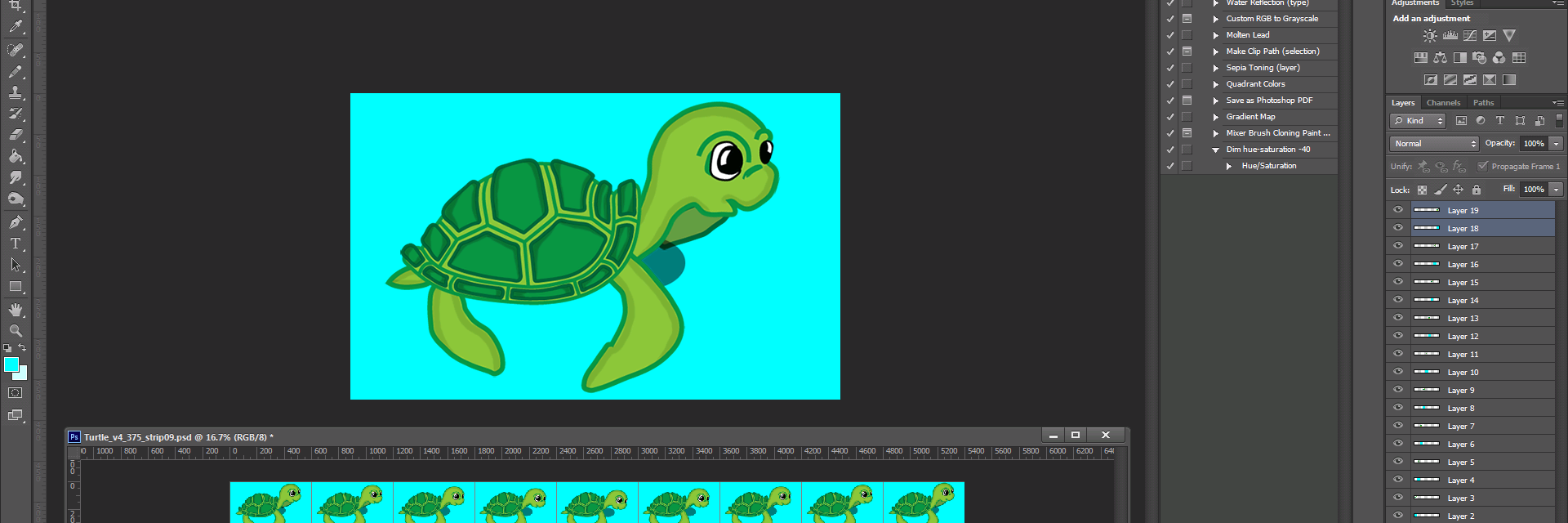This screenshot has width=1568, height=523.
Task: Click the cyan foreground color swatch
Action: 11,364
